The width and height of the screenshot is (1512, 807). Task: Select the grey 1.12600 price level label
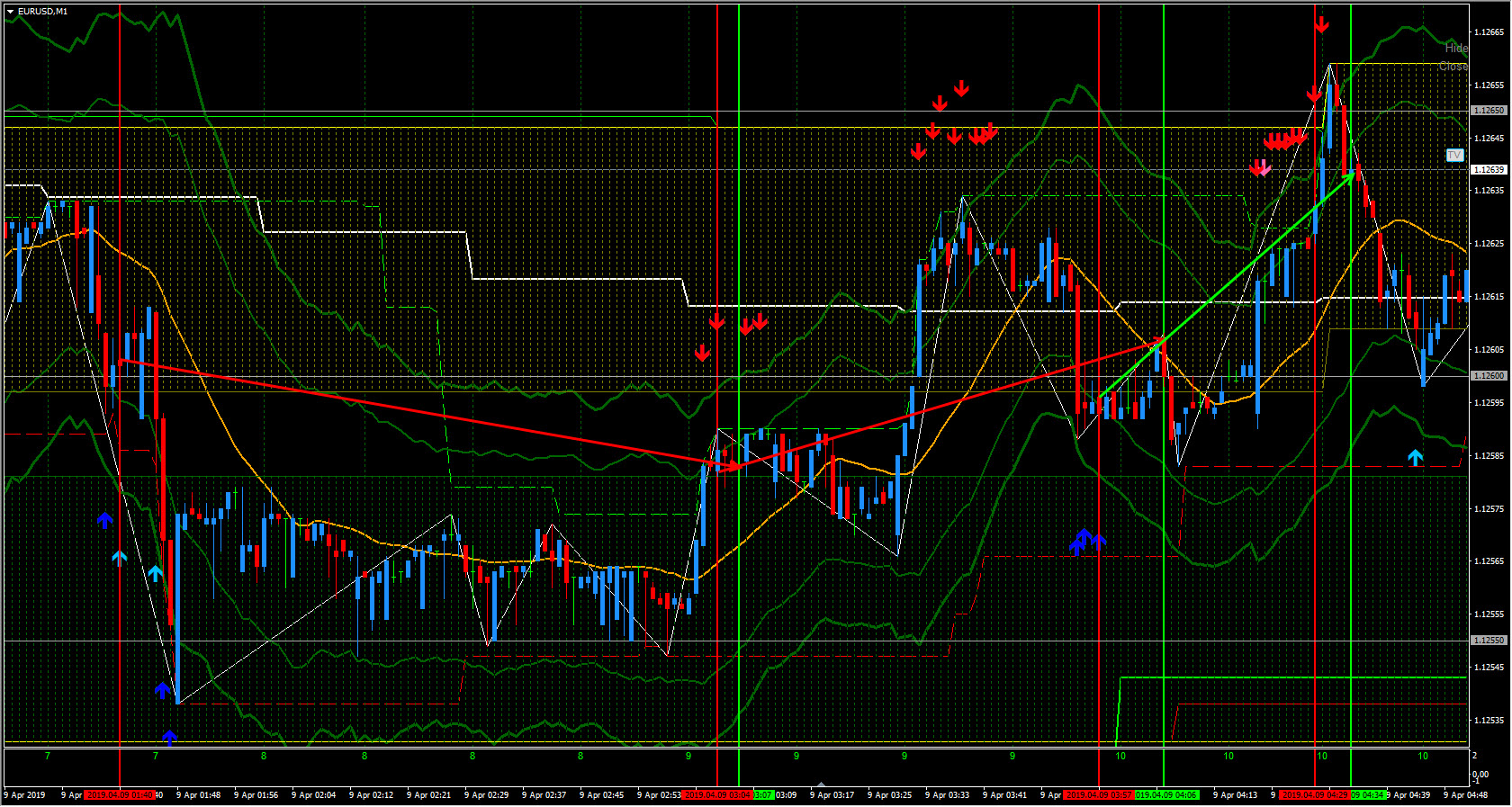(x=1489, y=375)
